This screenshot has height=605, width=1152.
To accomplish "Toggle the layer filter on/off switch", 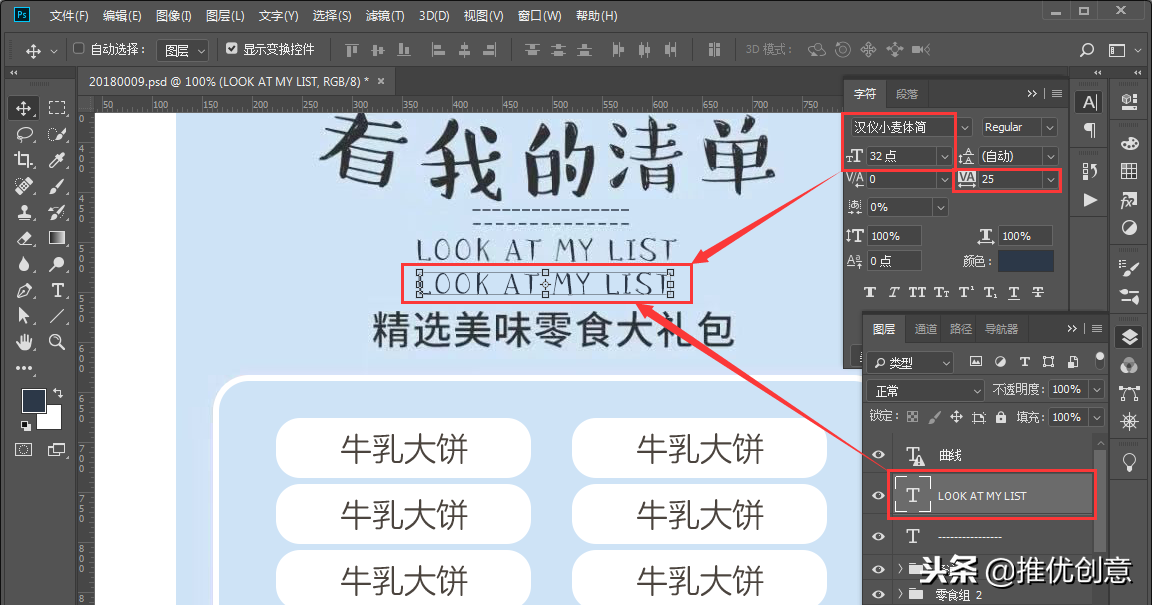I will pos(1099,359).
